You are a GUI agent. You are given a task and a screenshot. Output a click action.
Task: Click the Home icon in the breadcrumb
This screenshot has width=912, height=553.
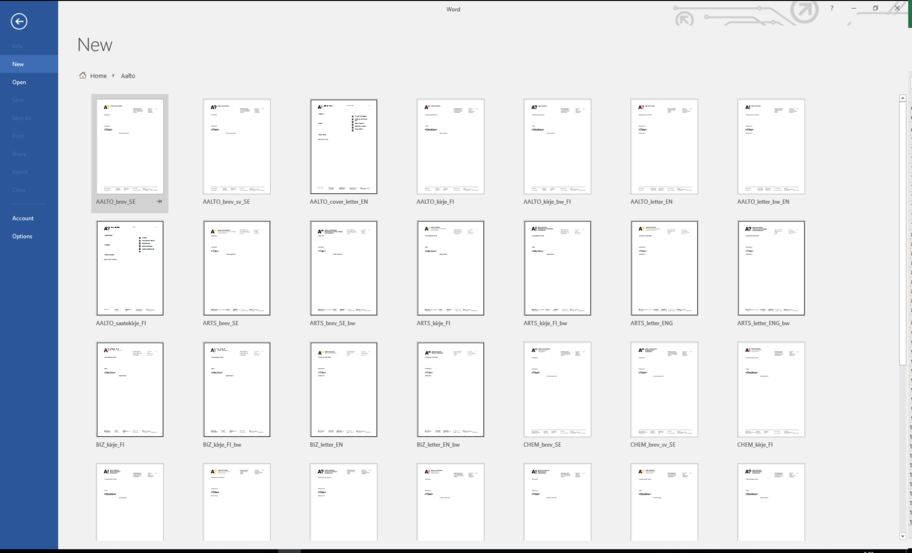click(83, 75)
